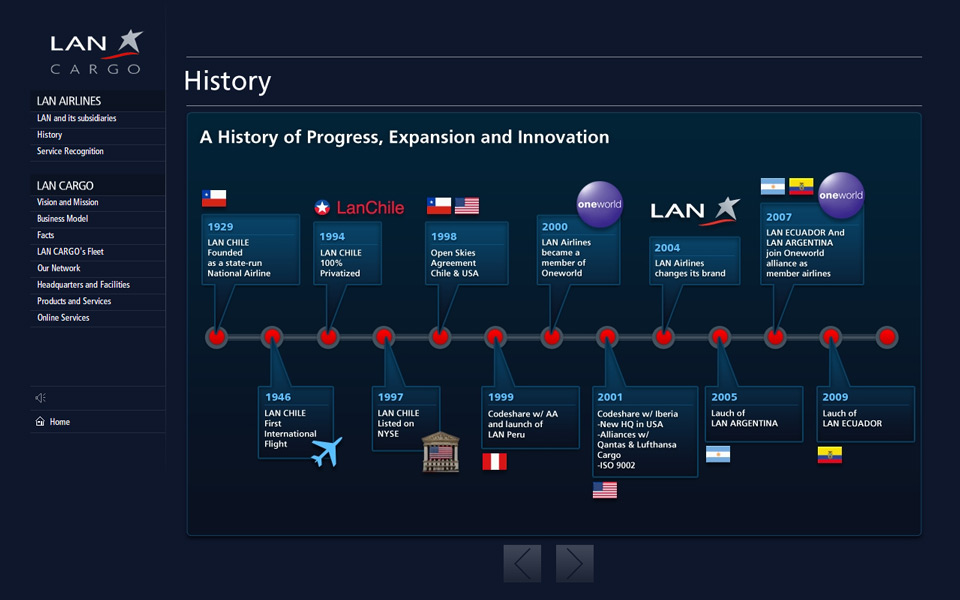Image resolution: width=960 pixels, height=600 pixels.
Task: Click 'LAN CHILE First International Flight' text
Action: point(290,429)
